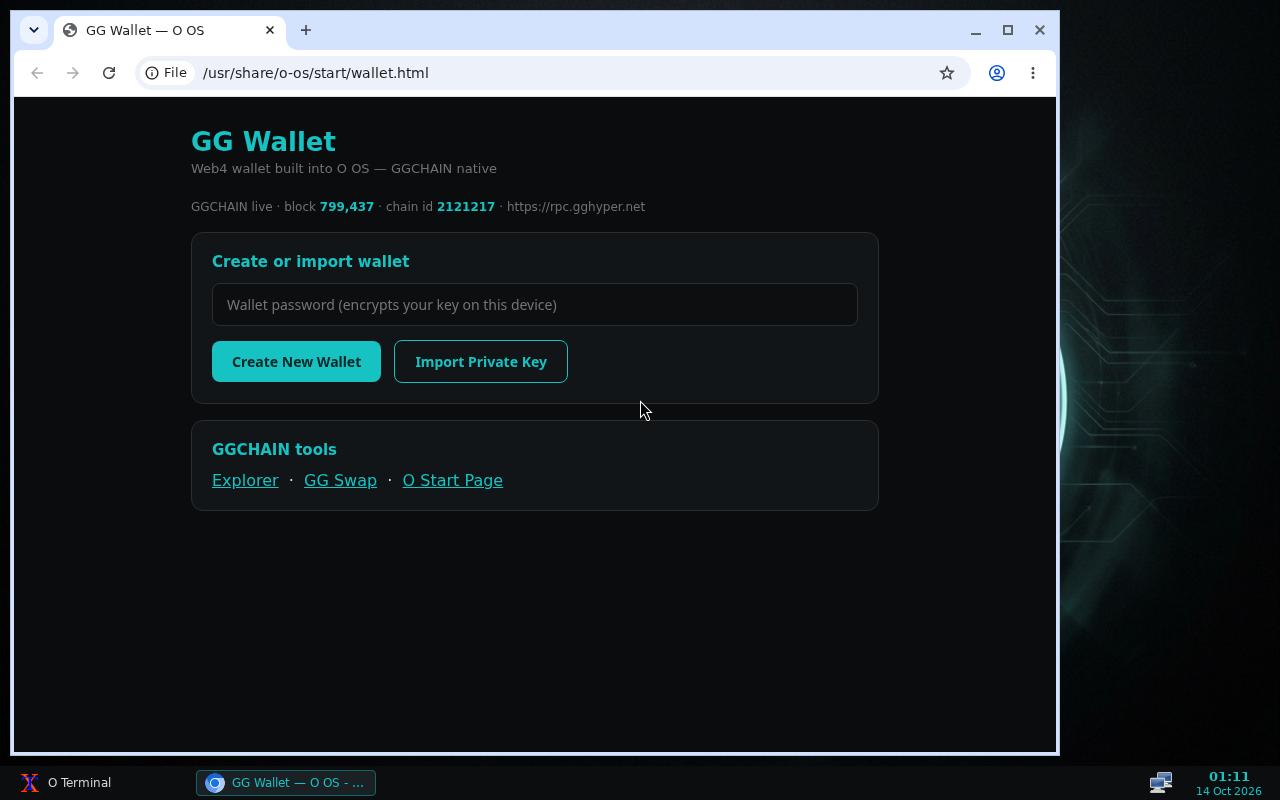Open the GG Swap link
The height and width of the screenshot is (800, 1280).
[x=340, y=481]
